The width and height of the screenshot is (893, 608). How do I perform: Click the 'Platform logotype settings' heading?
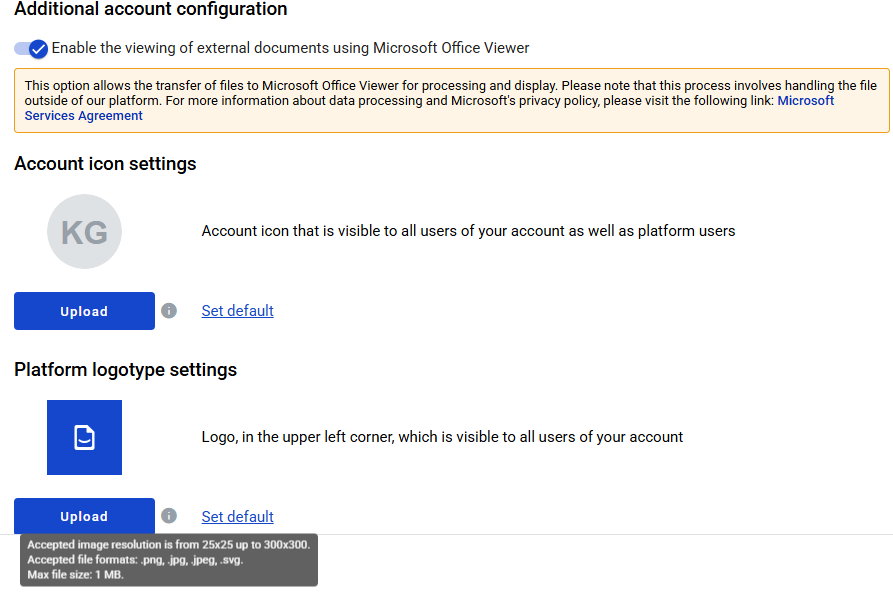pos(125,370)
